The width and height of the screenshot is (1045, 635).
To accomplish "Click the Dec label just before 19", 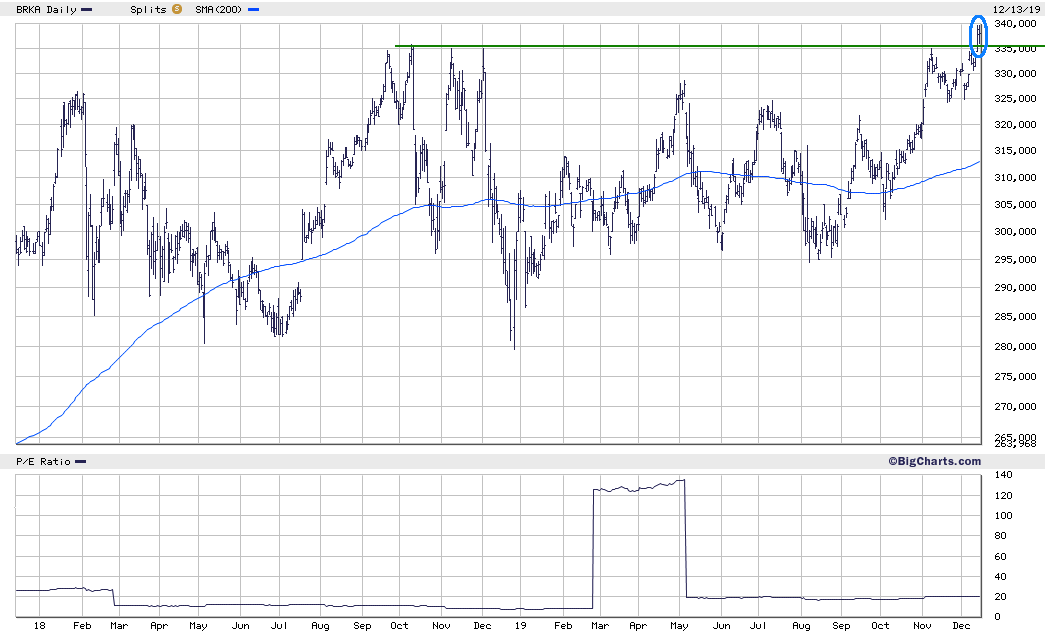I will tap(483, 626).
